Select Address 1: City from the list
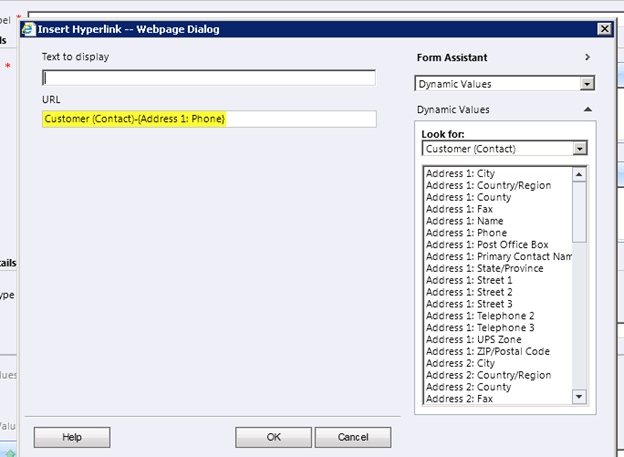Image resolution: width=624 pixels, height=457 pixels. [x=459, y=174]
